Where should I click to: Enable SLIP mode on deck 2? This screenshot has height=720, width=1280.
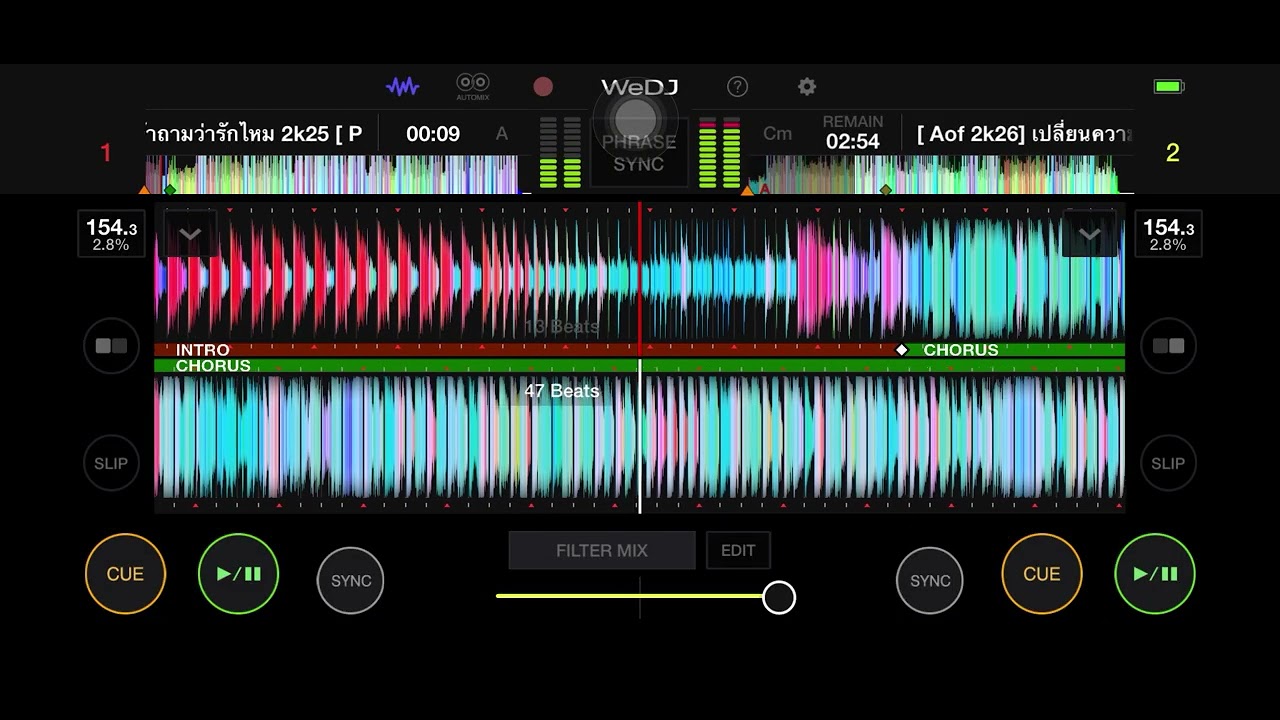click(1168, 463)
